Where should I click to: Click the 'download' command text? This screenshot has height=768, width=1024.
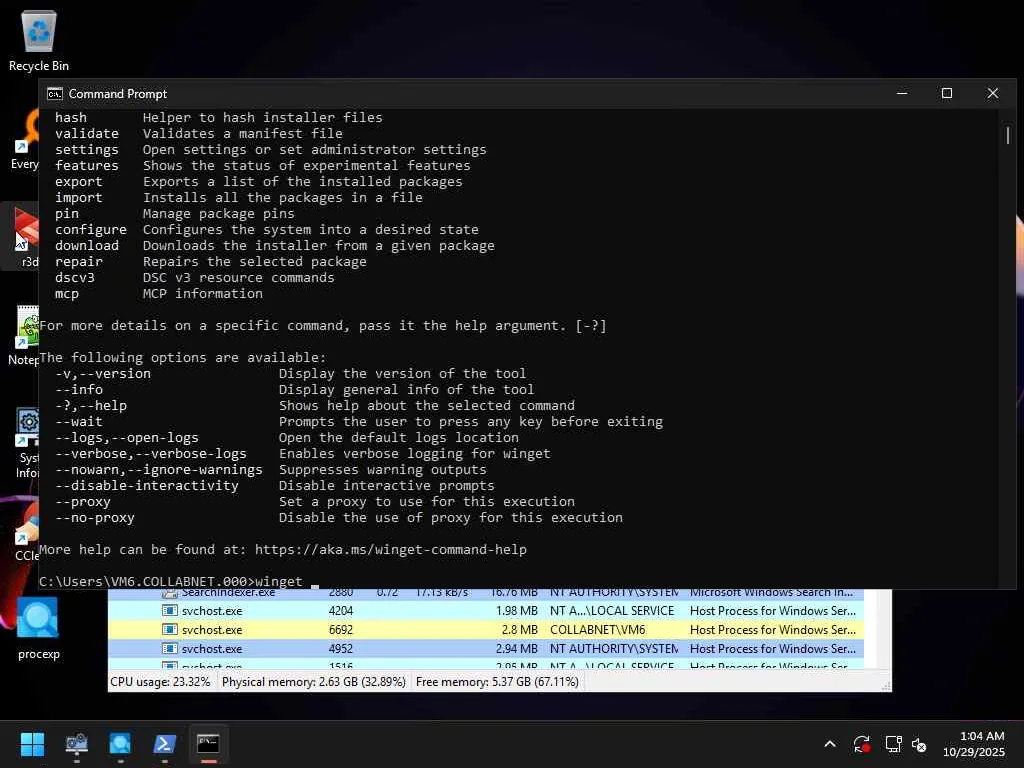[x=87, y=246]
